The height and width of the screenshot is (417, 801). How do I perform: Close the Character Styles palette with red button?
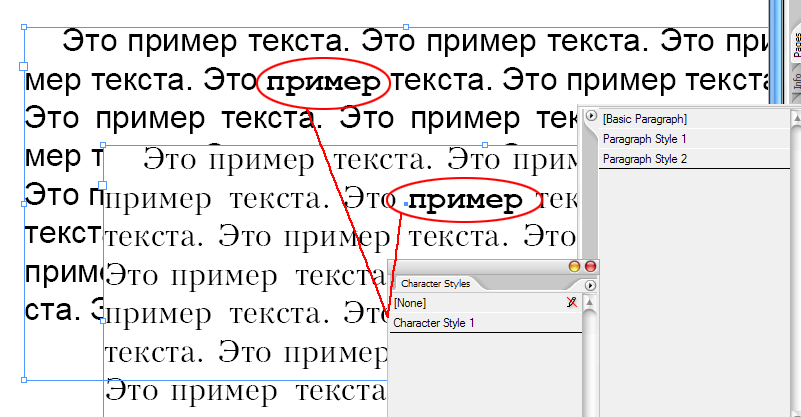590,266
